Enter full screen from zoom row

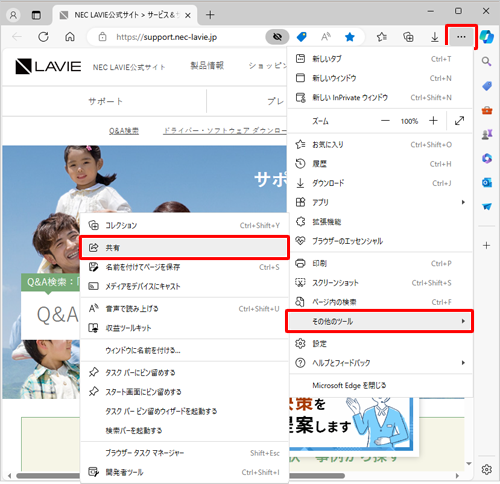pyautogui.click(x=459, y=121)
